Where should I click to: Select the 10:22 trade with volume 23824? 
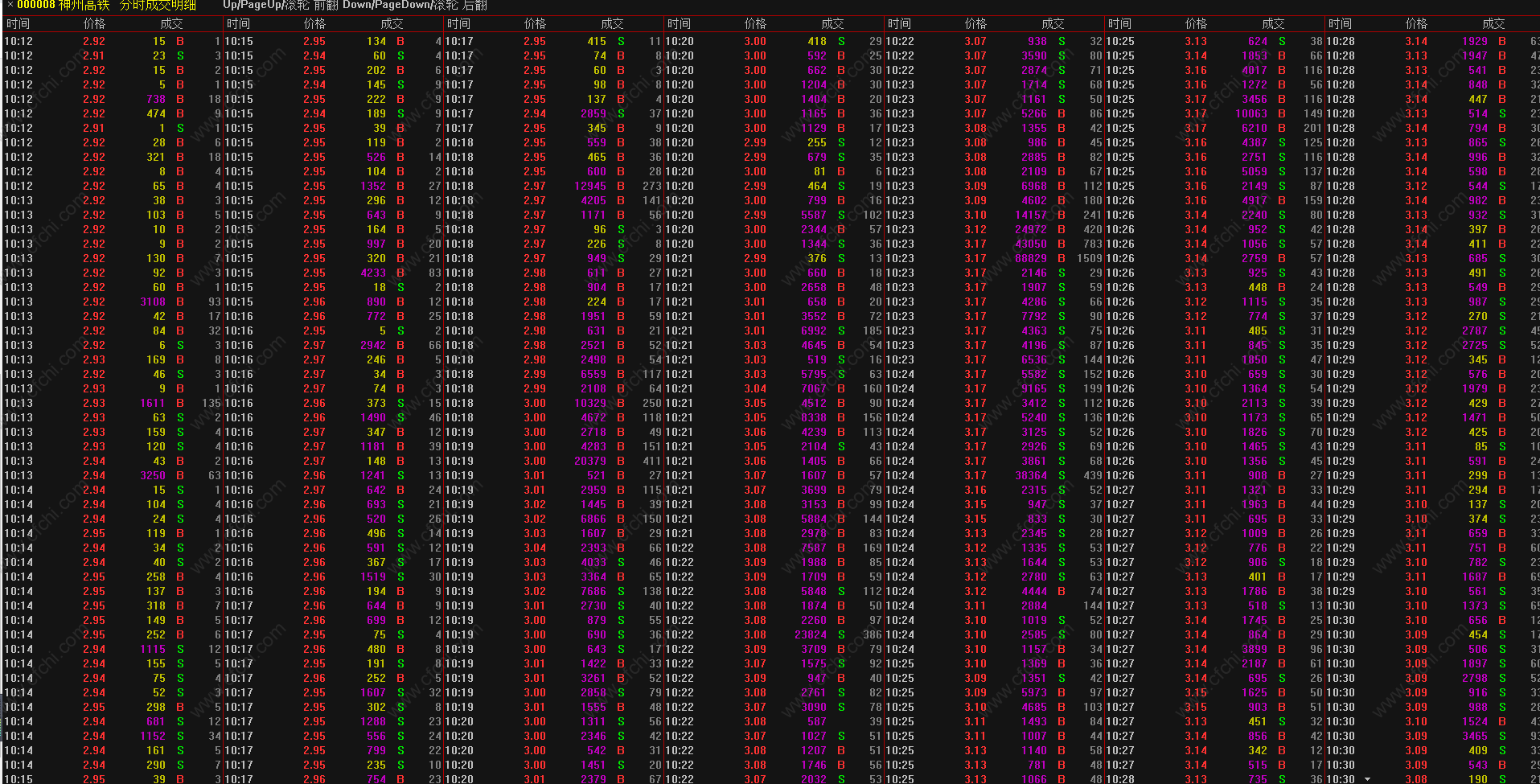click(811, 634)
